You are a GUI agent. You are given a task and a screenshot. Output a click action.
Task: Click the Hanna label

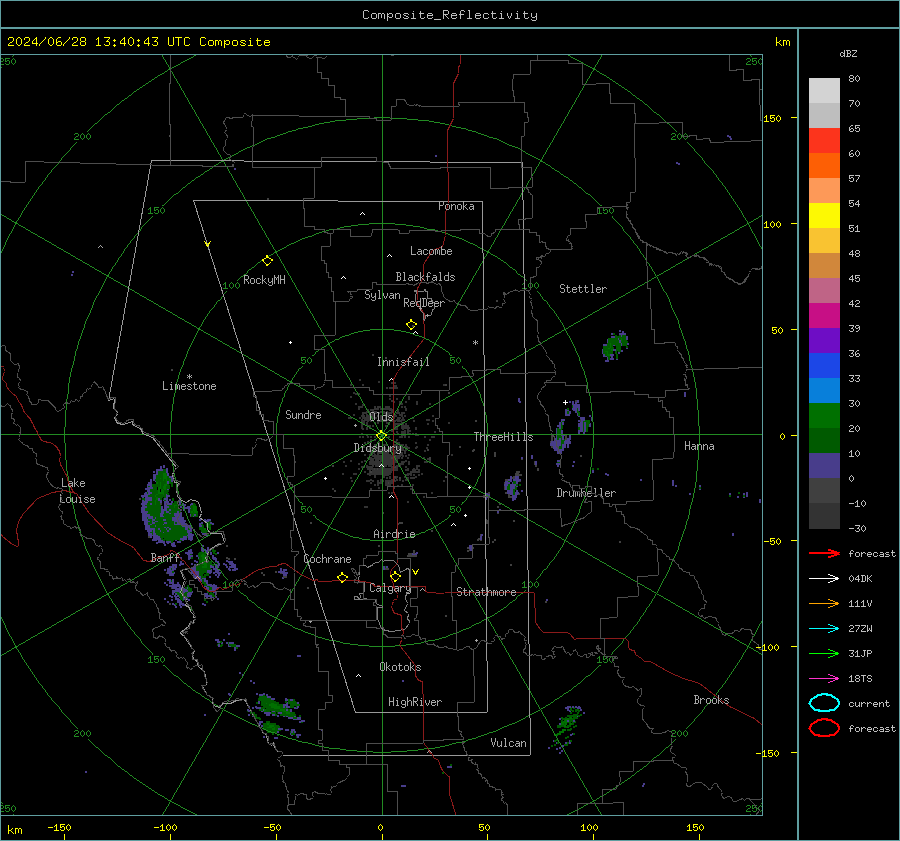click(699, 446)
